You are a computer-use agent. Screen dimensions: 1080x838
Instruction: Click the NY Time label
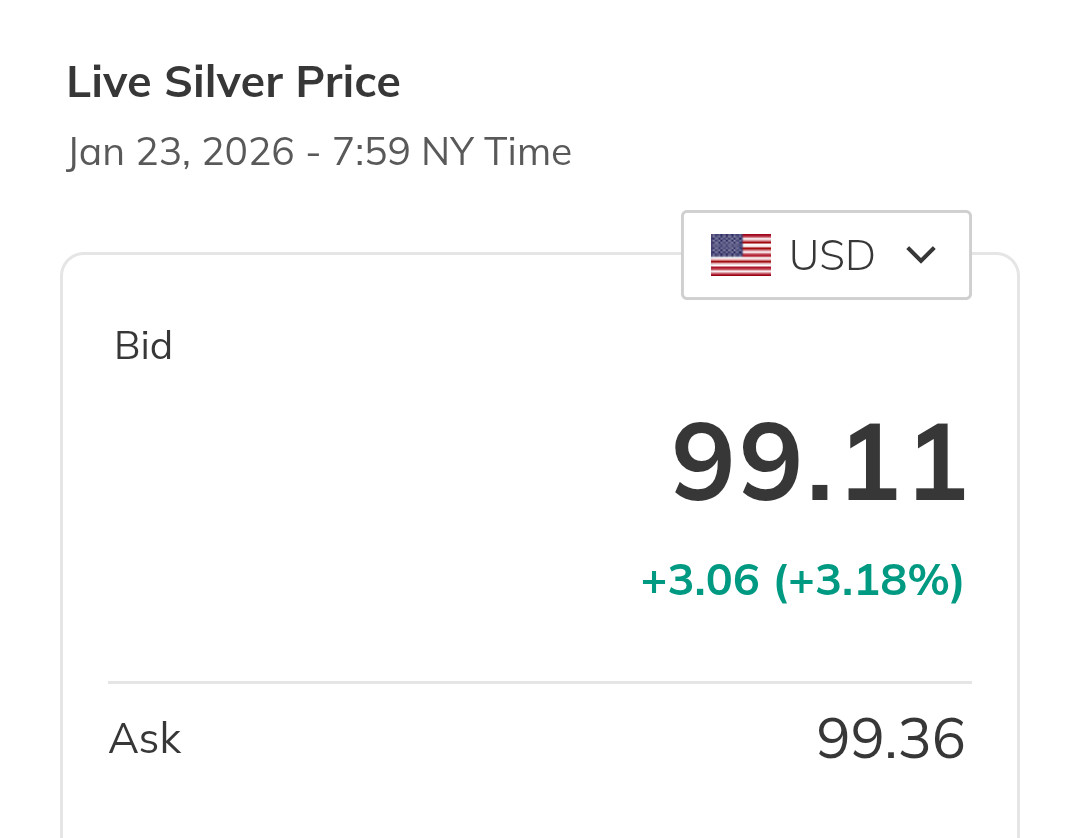tap(496, 152)
